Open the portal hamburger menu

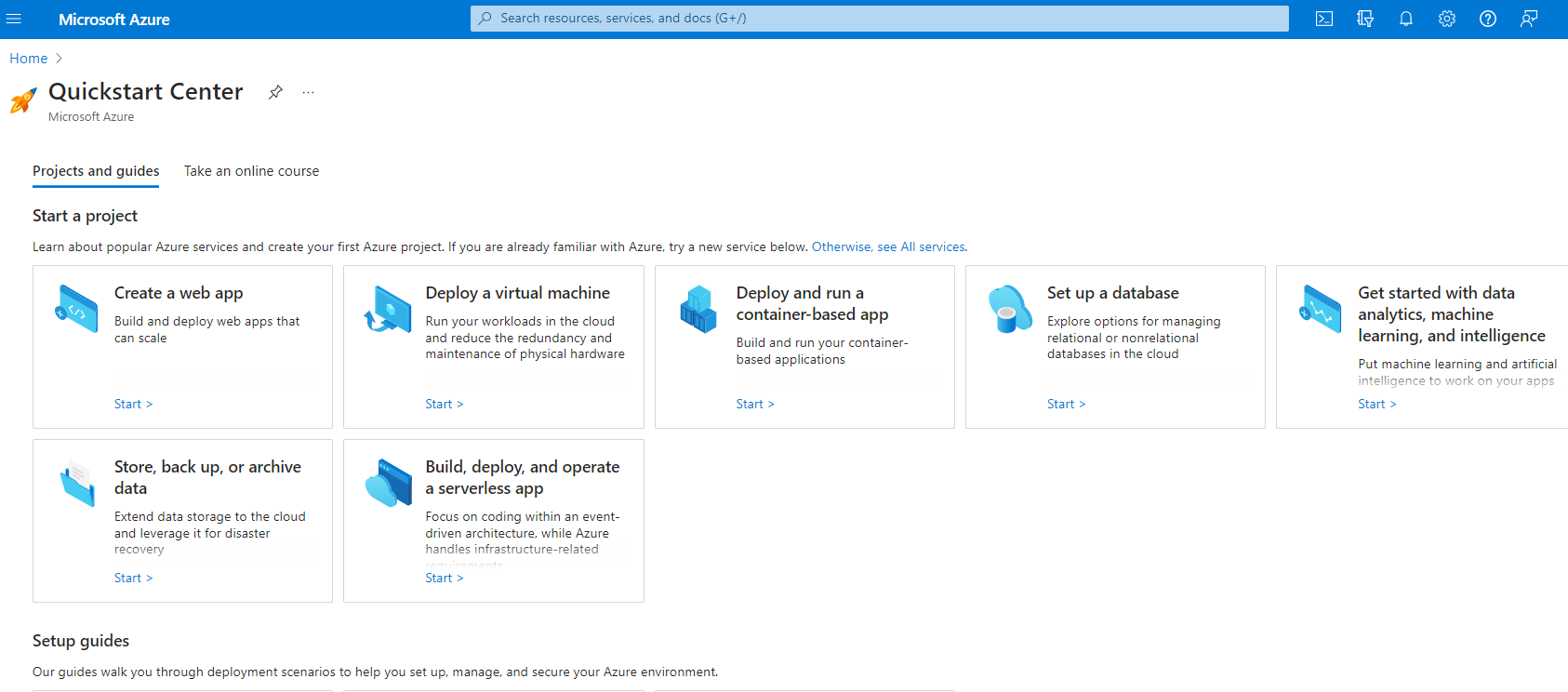pyautogui.click(x=14, y=19)
